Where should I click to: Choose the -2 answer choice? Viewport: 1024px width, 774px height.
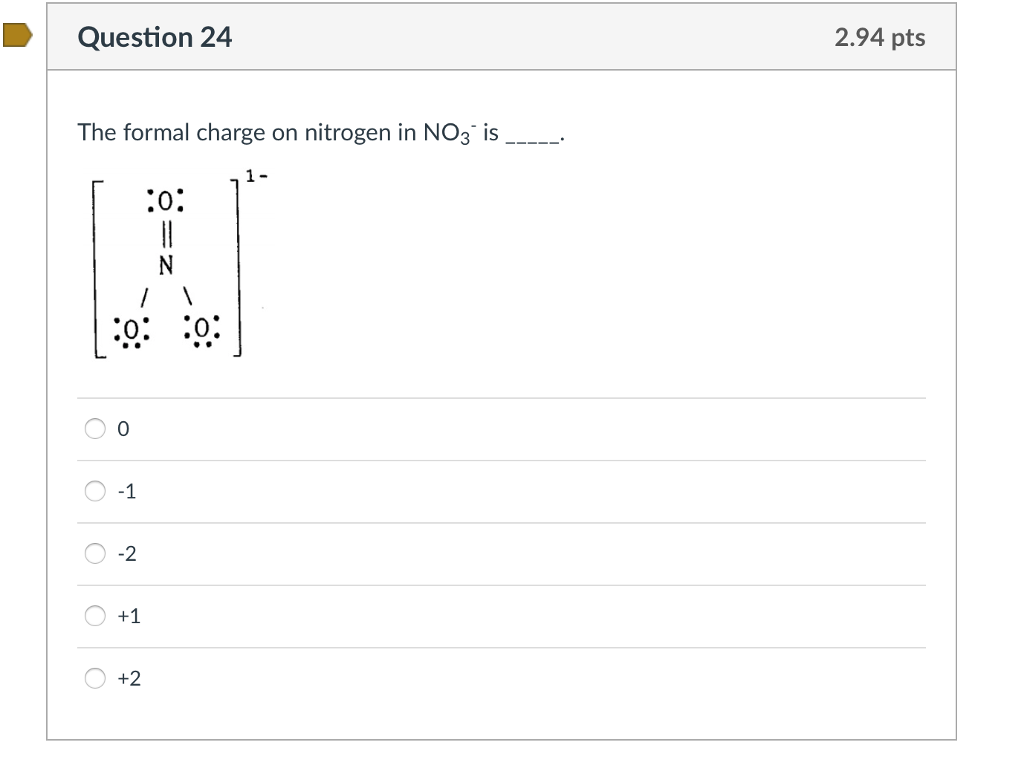click(x=95, y=553)
